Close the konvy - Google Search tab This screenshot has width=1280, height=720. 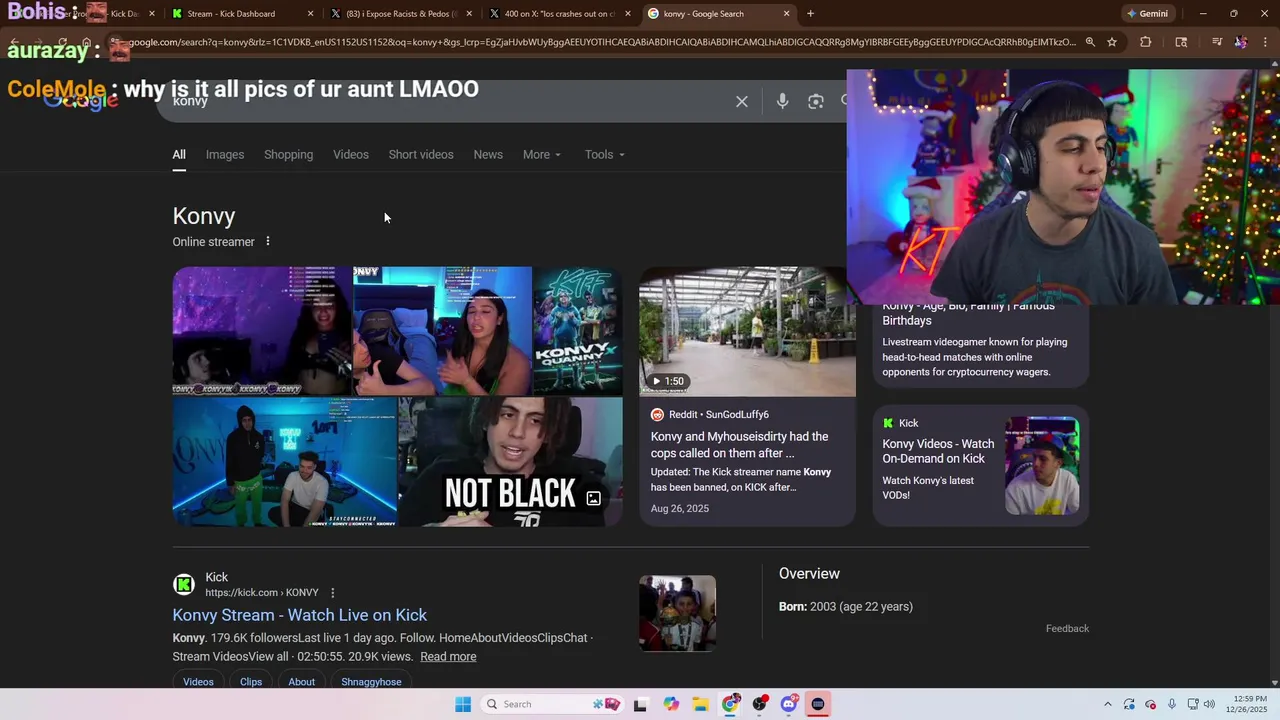pos(787,14)
